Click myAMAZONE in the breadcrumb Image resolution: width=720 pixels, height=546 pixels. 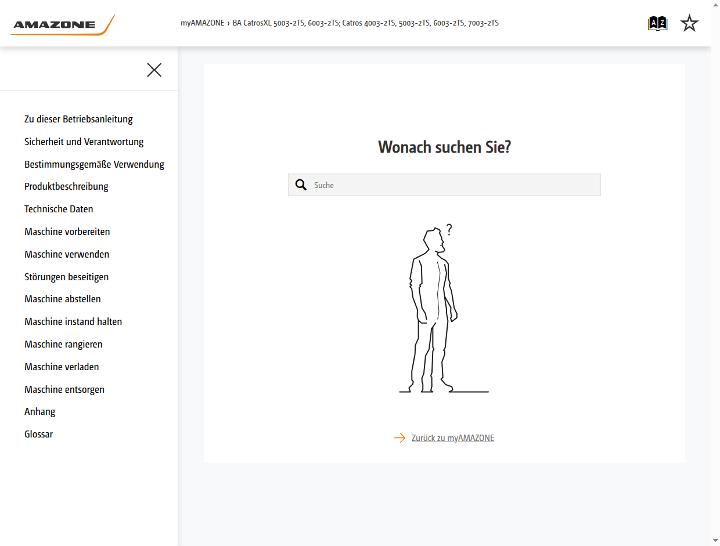point(202,23)
